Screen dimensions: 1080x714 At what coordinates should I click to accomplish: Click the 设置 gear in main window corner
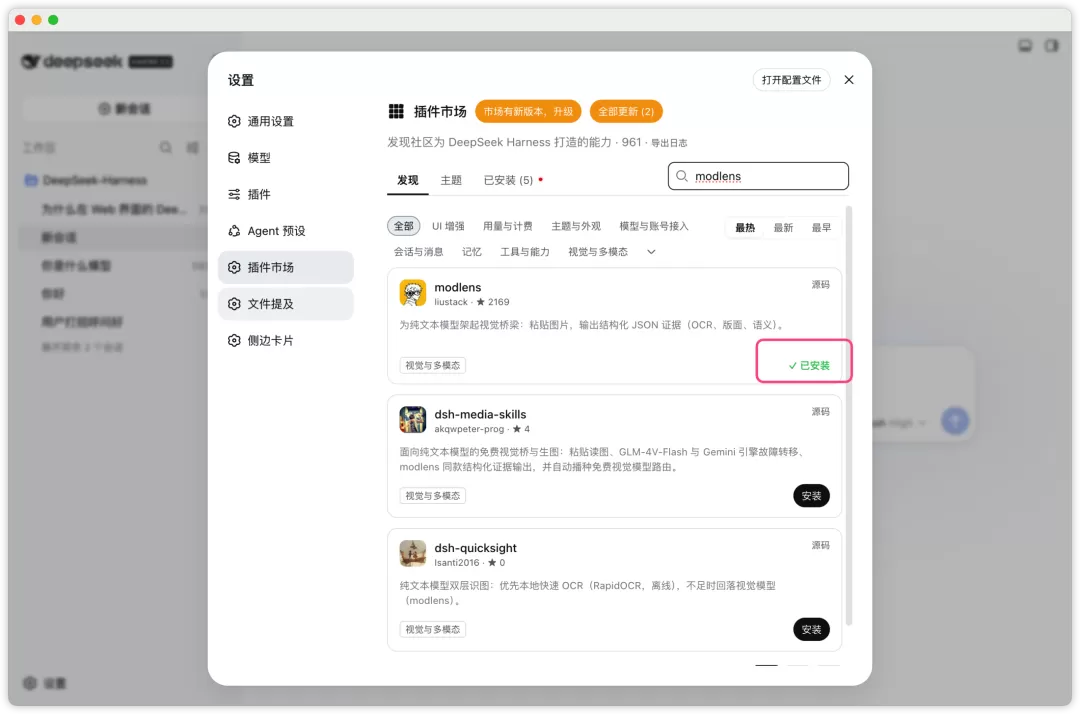pyautogui.click(x=30, y=683)
